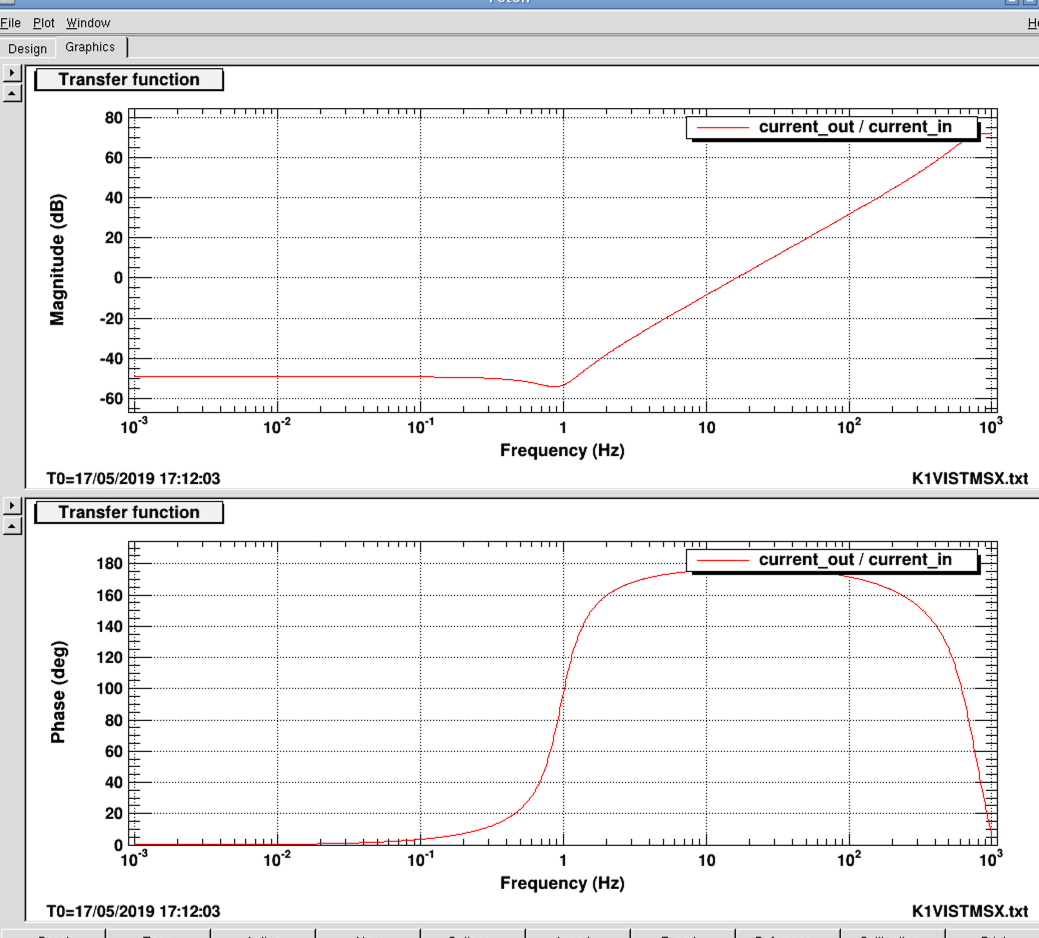Click the up-arrow button beside the magnitude plot
Image resolution: width=1039 pixels, height=938 pixels.
tap(12, 93)
